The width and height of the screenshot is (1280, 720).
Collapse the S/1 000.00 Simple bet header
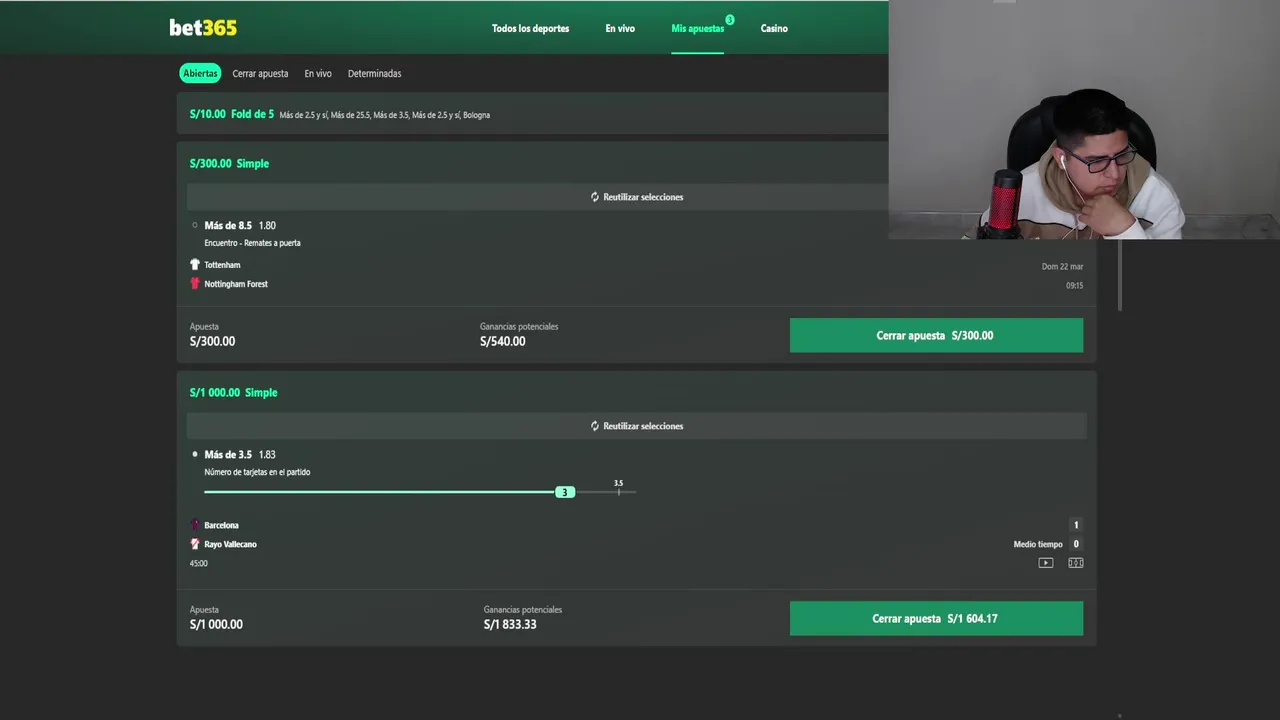pyautogui.click(x=233, y=392)
